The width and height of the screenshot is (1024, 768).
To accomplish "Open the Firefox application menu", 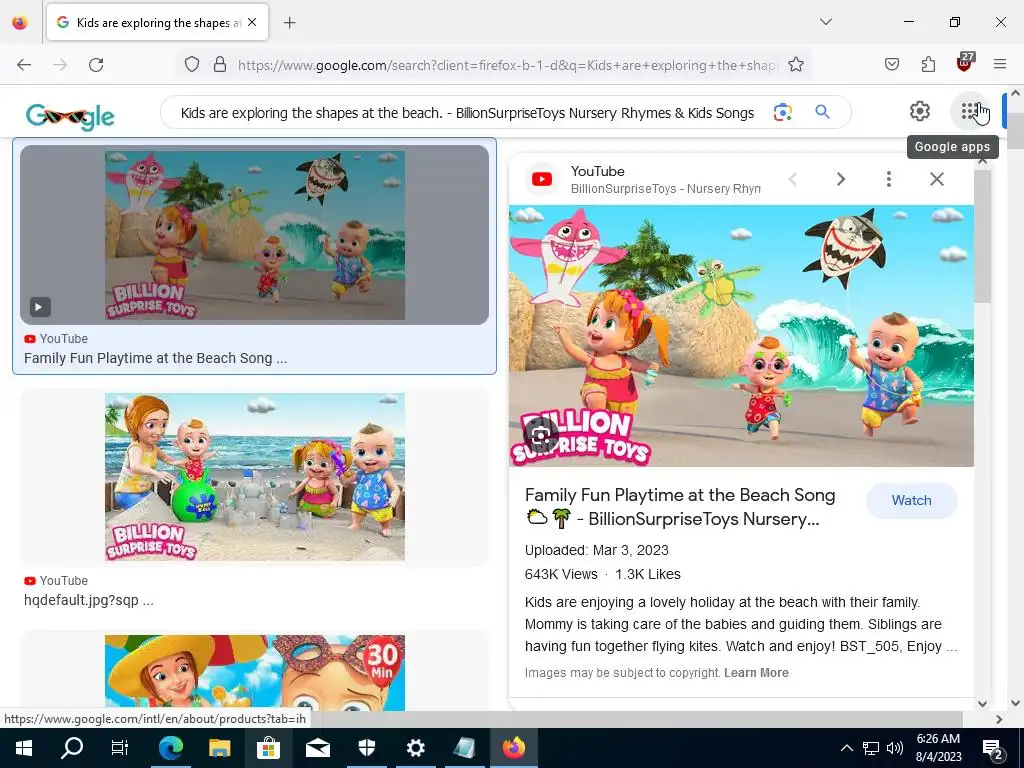I will point(1000,64).
